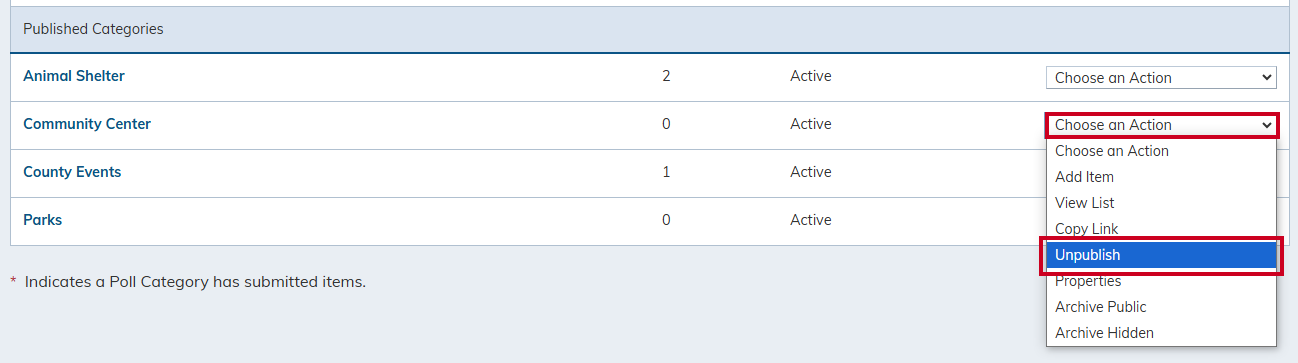Click Animal Shelter's item count of 2
Screen dimensions: 1298x363
tap(666, 76)
